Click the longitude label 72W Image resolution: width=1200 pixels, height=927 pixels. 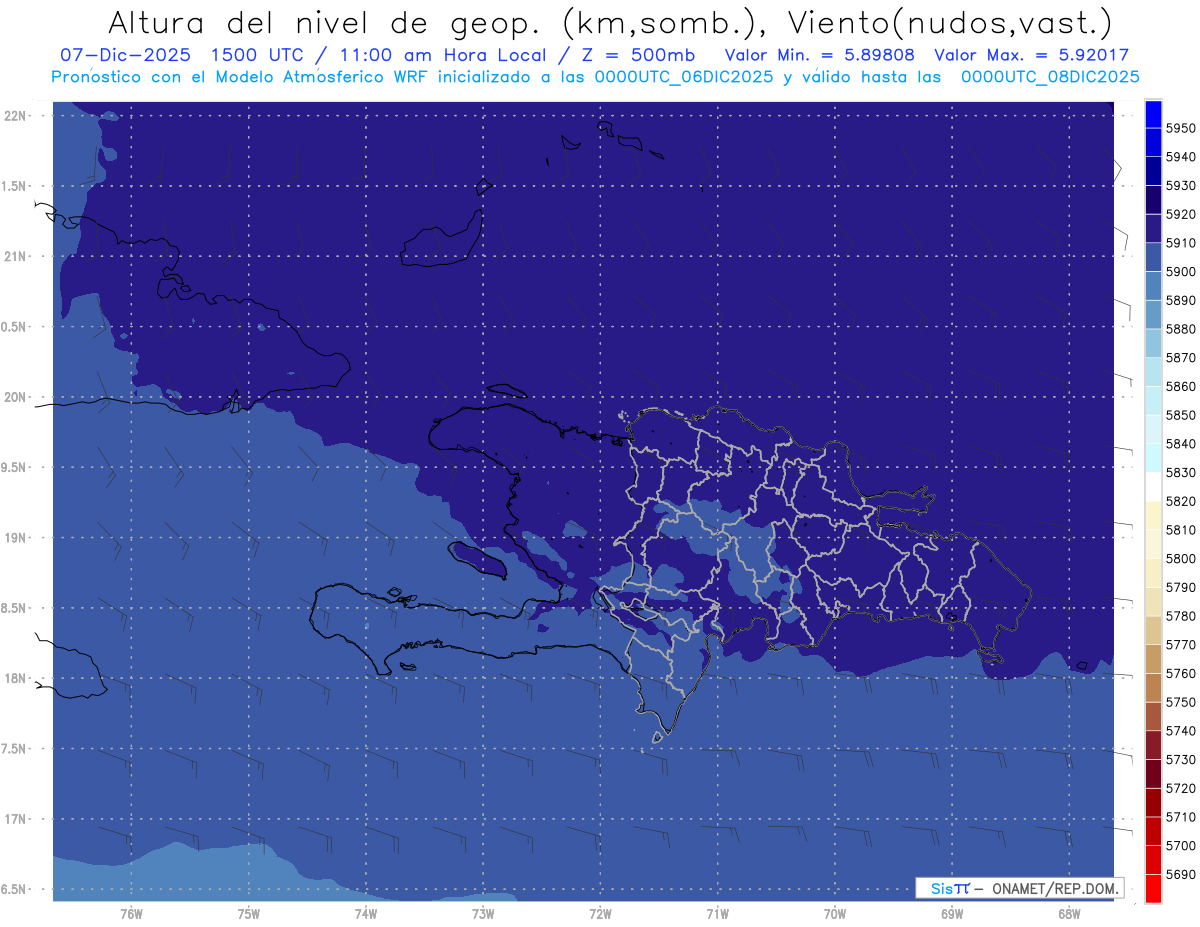click(600, 913)
